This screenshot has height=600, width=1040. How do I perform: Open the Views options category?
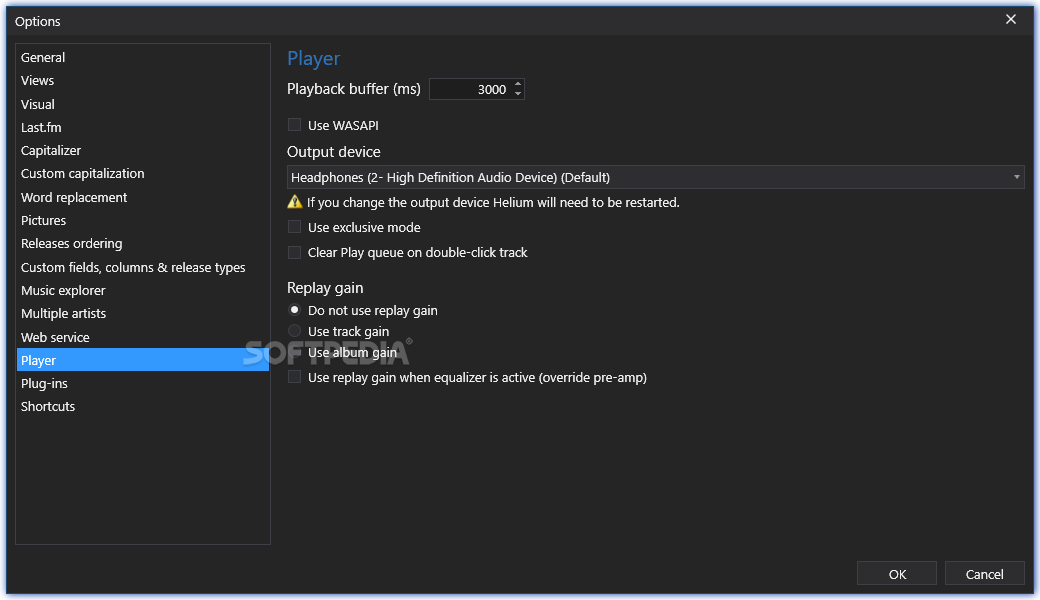[143, 81]
